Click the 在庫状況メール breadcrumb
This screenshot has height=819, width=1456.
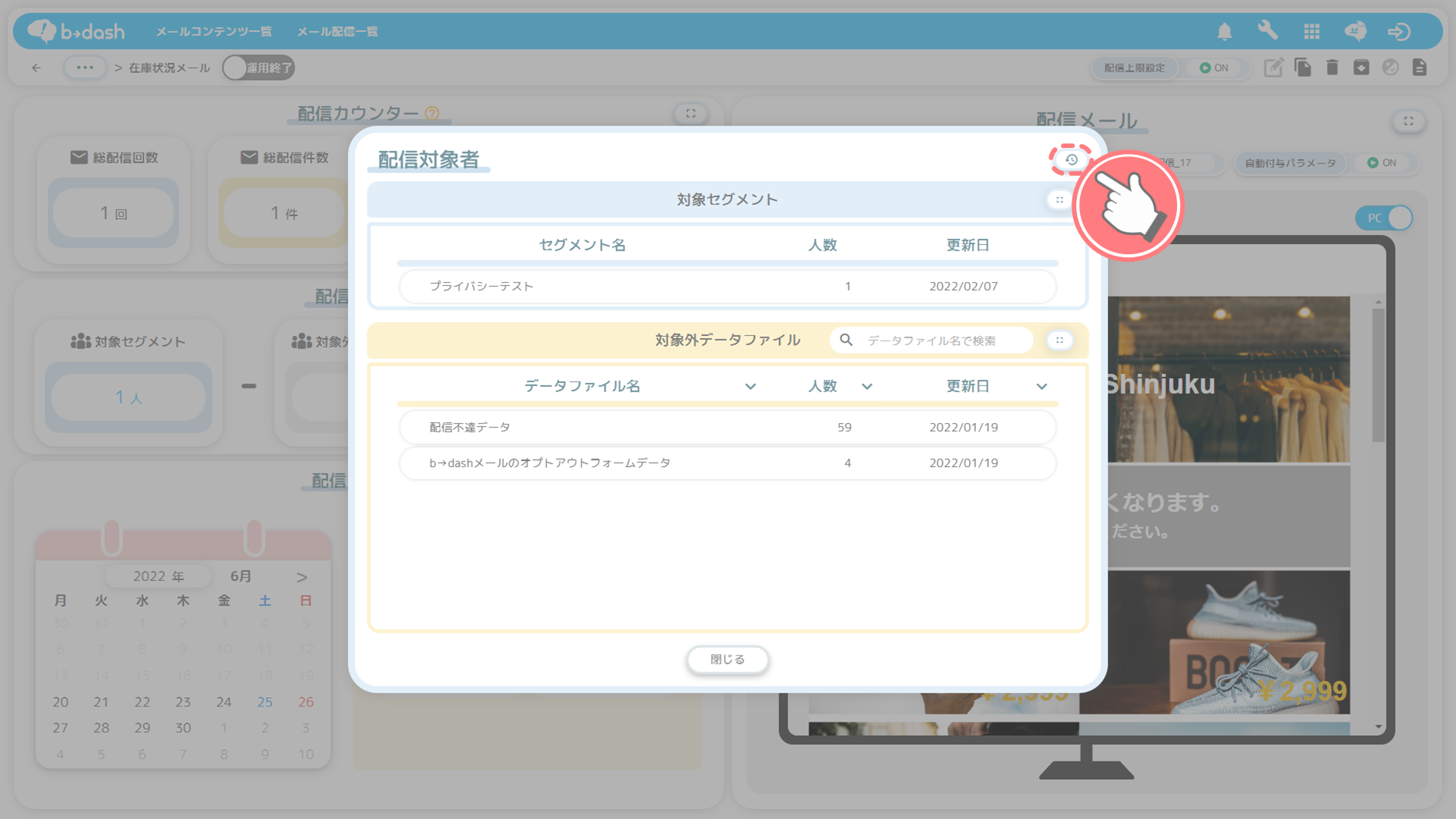pos(169,68)
